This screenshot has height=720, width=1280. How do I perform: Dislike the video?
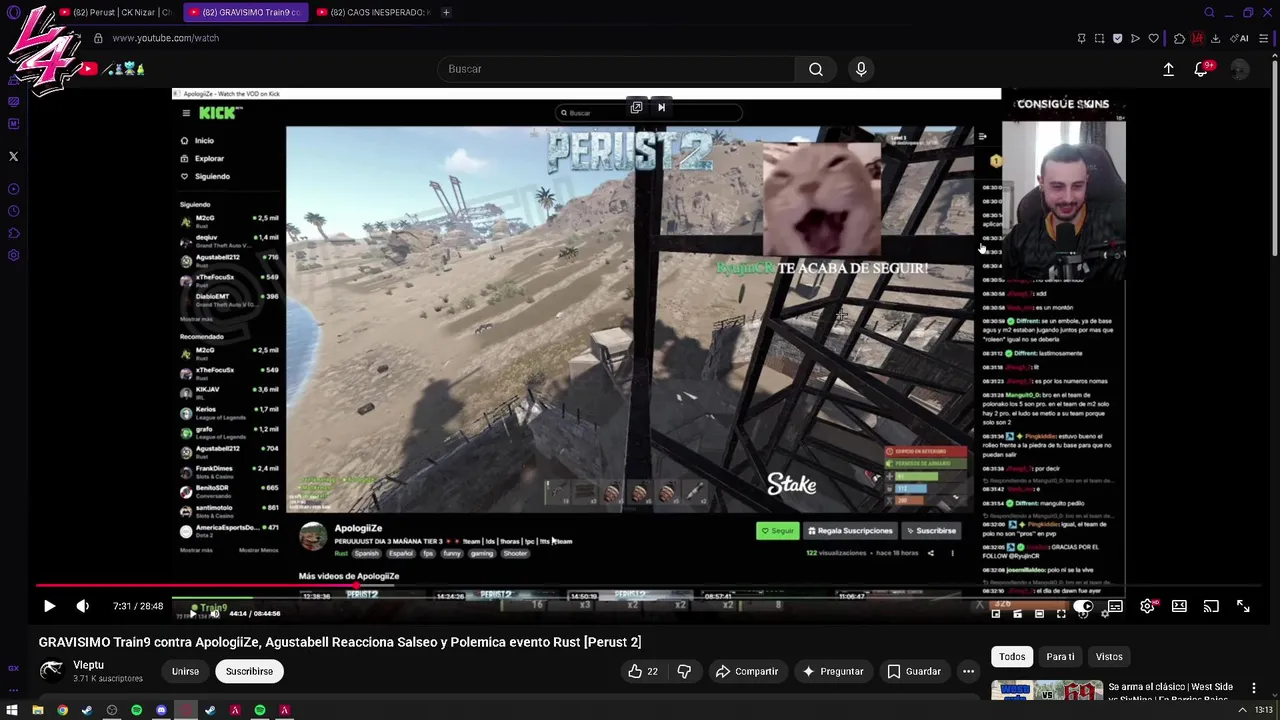coord(684,671)
